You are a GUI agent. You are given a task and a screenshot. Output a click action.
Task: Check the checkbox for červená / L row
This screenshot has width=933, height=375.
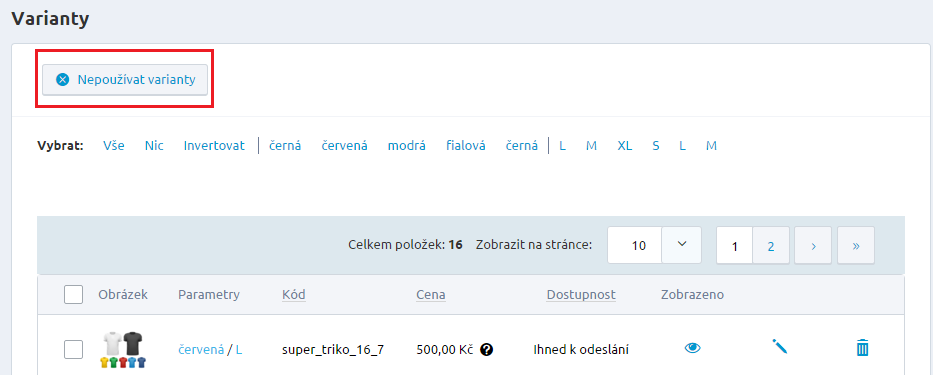pyautogui.click(x=73, y=349)
